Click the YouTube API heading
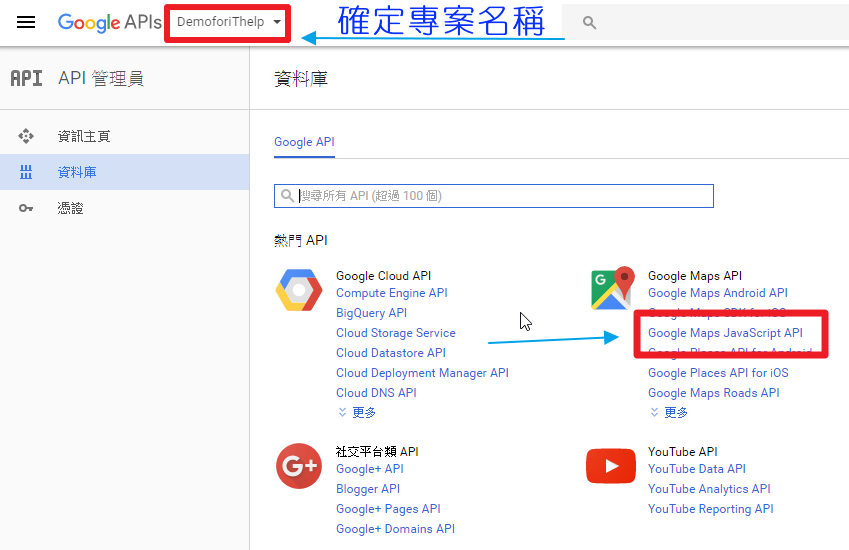 tap(683, 451)
